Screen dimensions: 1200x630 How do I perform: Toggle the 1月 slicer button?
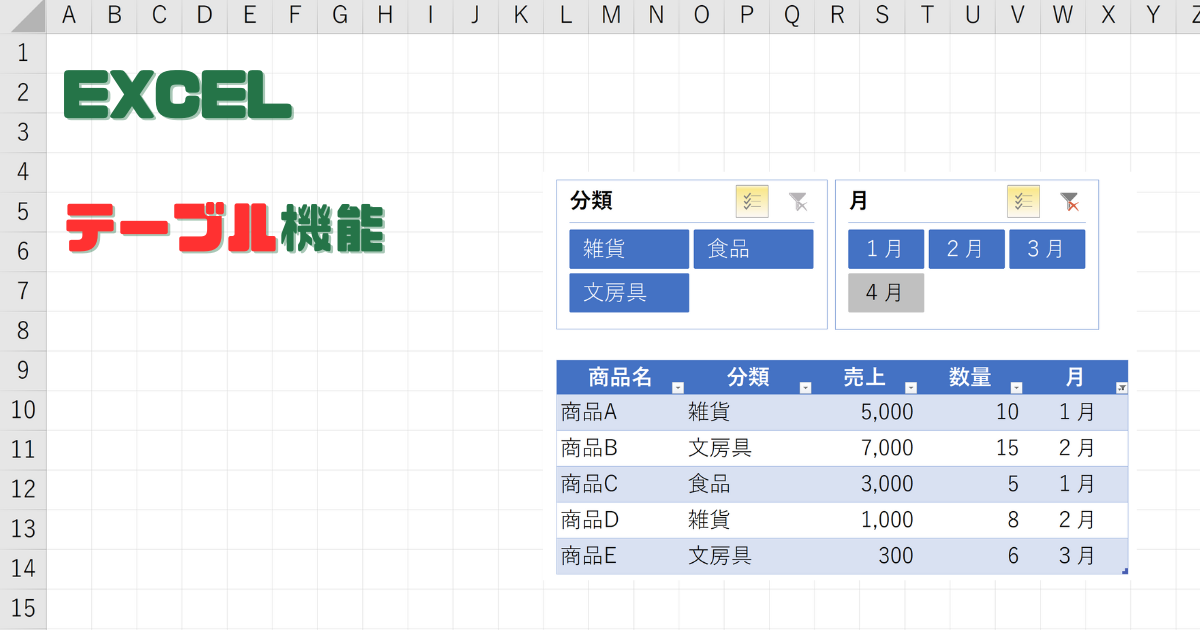(885, 249)
